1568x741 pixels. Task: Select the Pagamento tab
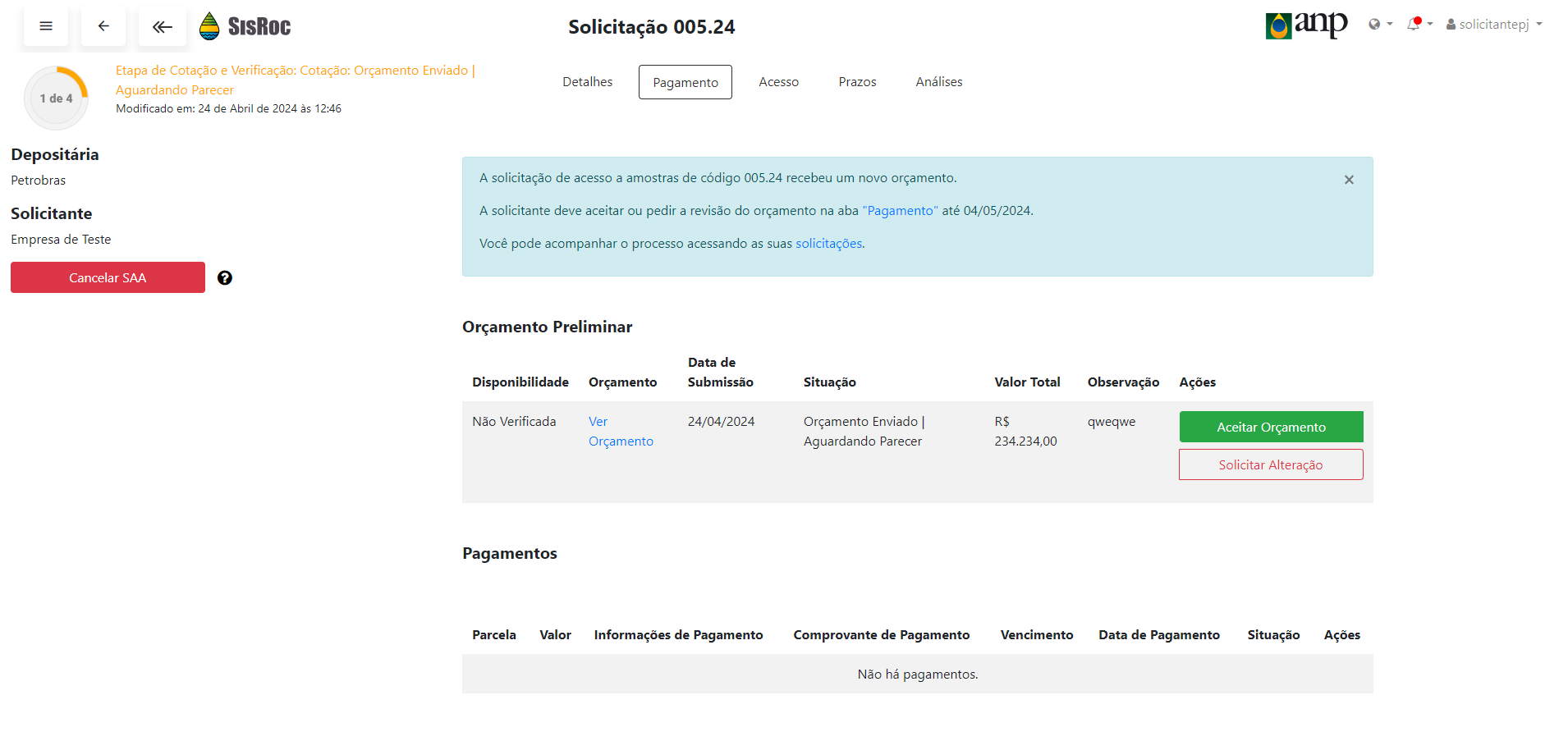[685, 82]
